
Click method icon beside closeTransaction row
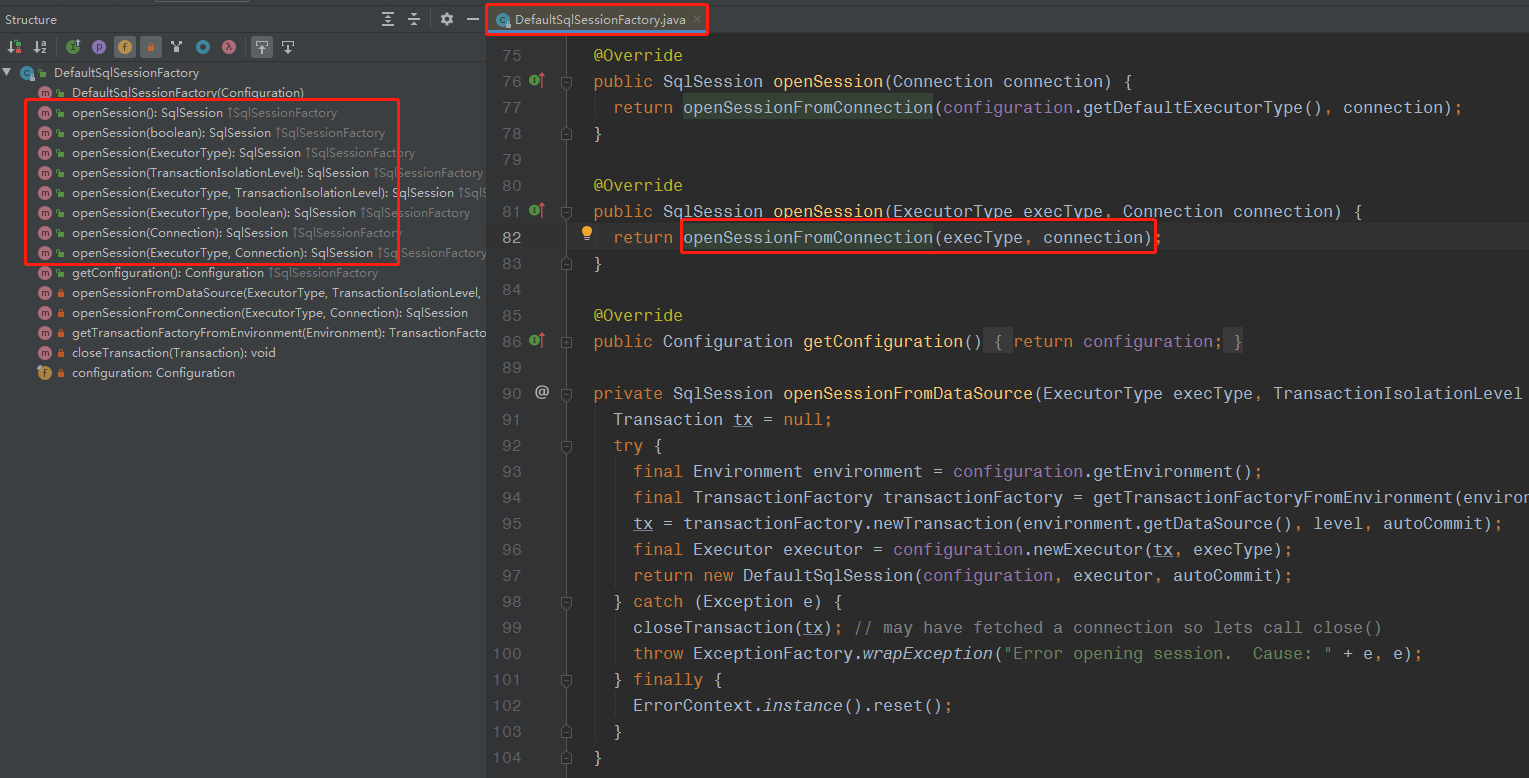point(44,353)
